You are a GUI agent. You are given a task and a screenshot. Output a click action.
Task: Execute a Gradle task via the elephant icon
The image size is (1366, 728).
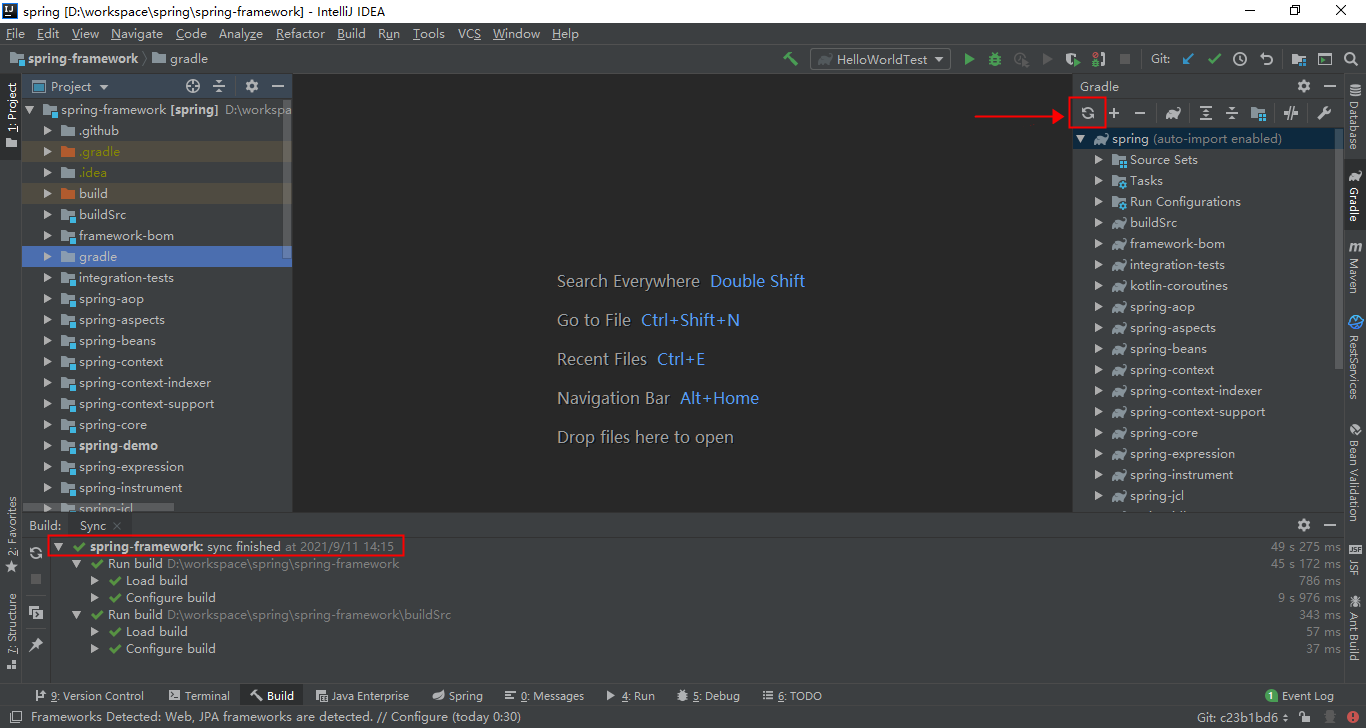coord(1172,113)
